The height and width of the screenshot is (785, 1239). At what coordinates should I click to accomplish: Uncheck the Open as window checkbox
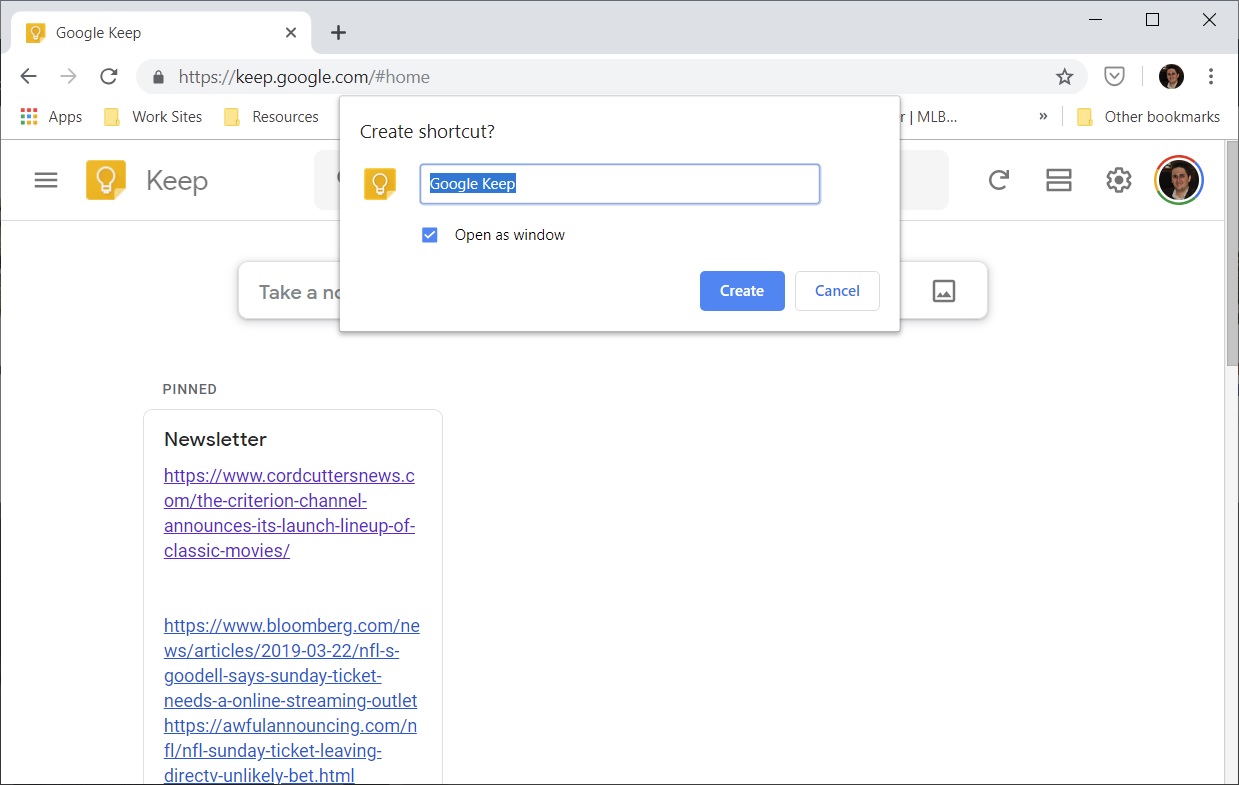430,235
